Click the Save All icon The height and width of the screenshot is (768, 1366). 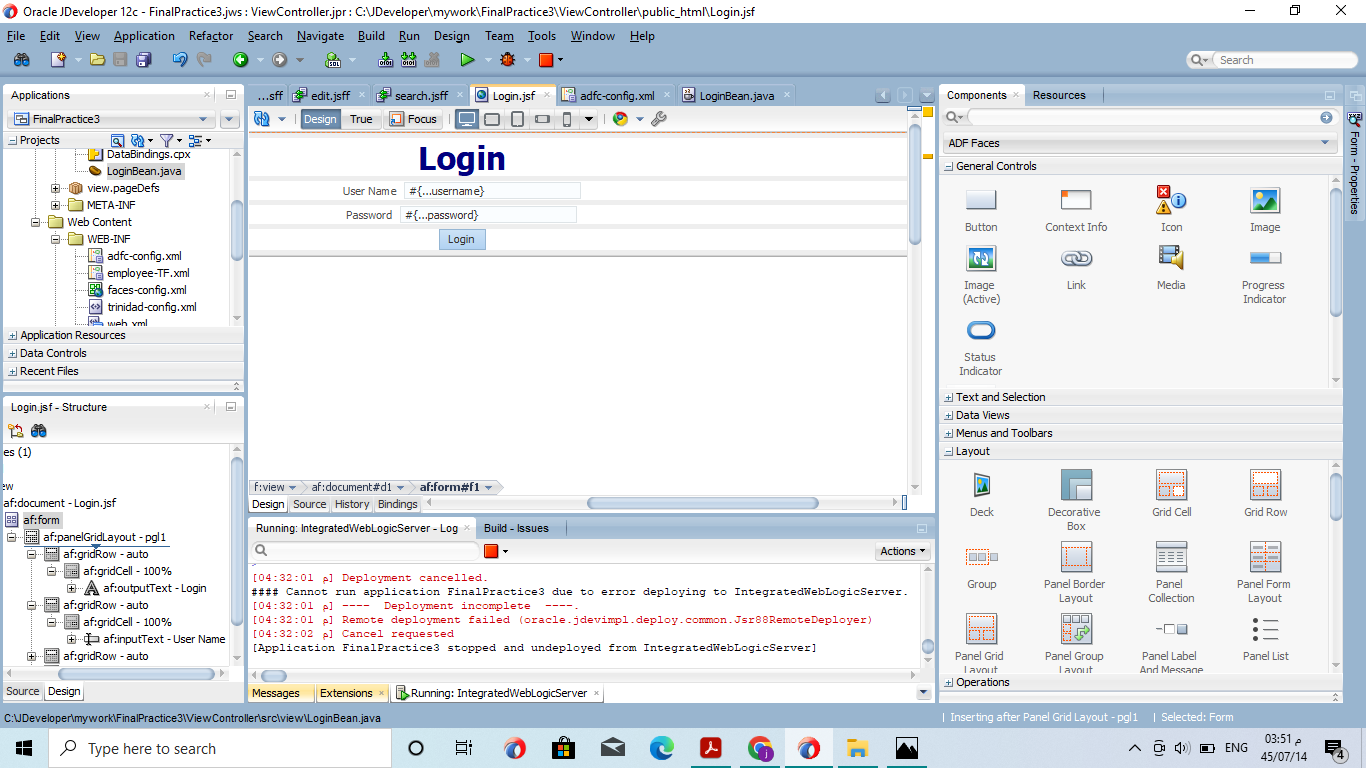[143, 60]
